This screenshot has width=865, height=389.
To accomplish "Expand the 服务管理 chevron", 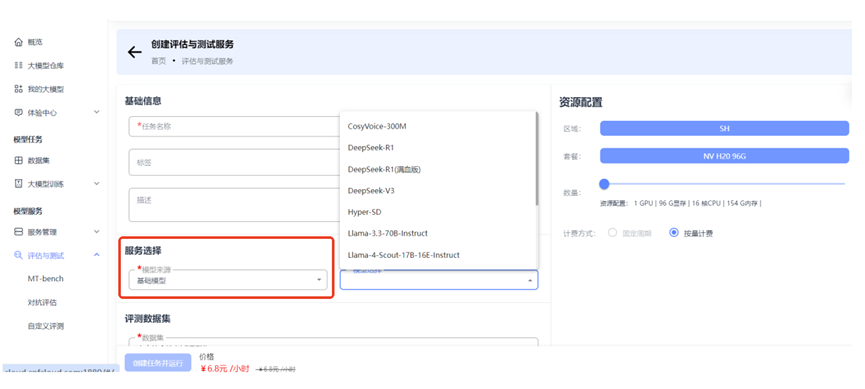I will 97,232.
